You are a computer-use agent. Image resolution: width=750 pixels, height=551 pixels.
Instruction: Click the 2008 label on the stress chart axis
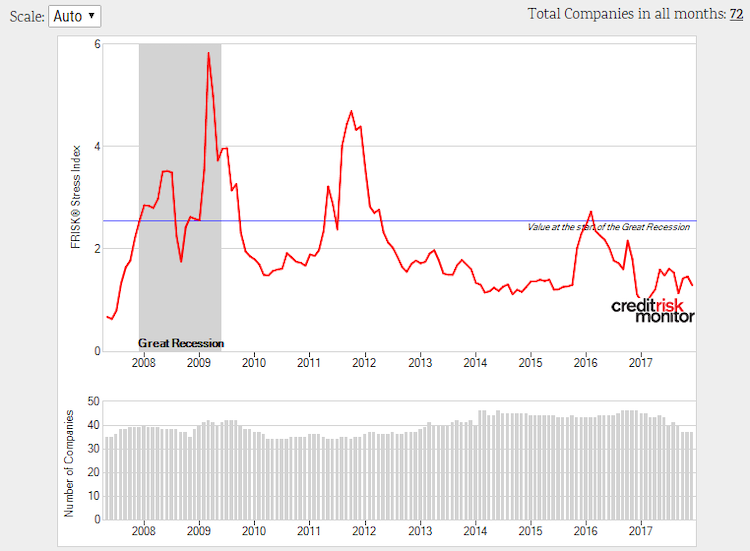[143, 363]
